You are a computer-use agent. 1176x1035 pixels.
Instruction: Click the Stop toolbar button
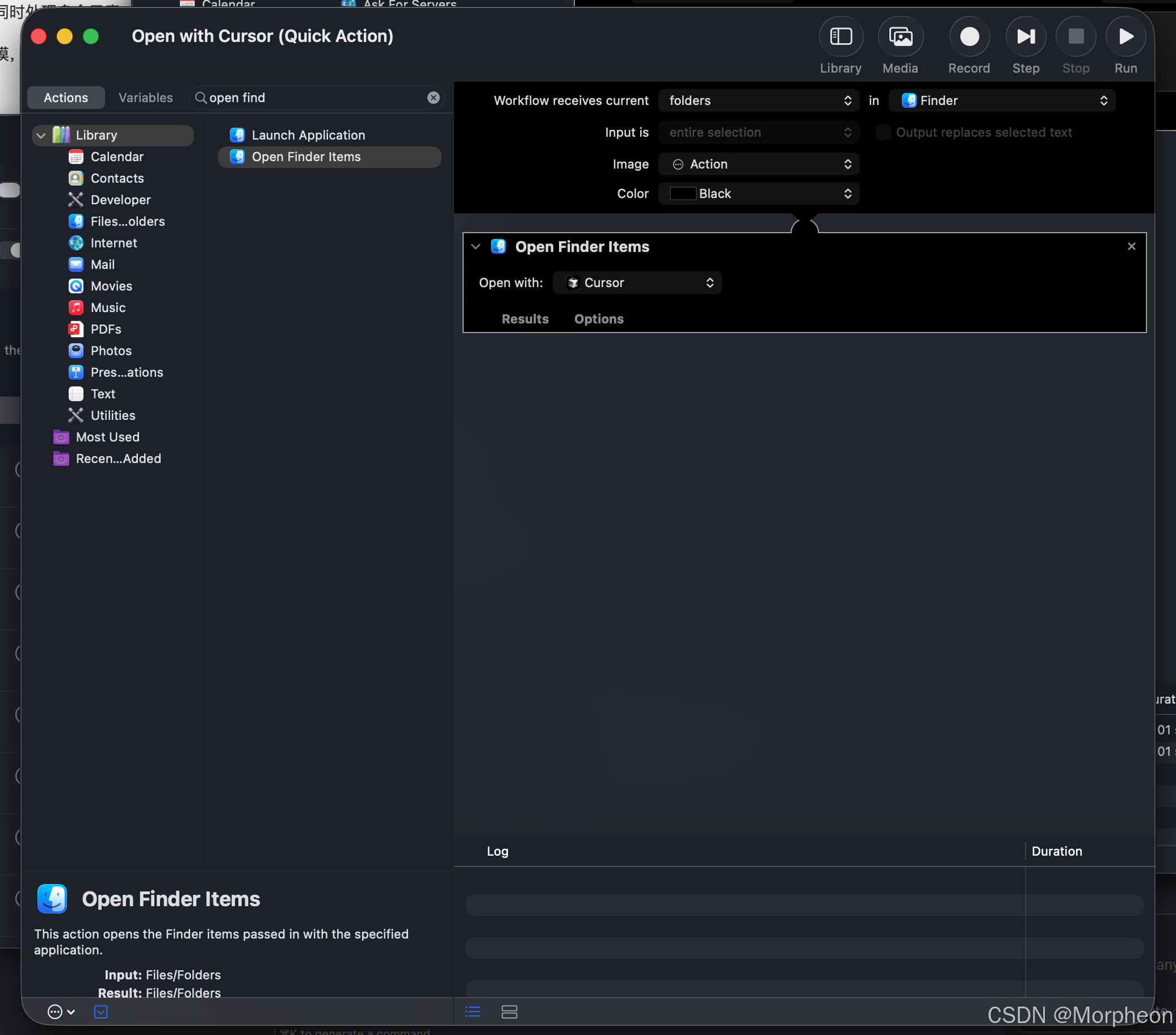coord(1076,37)
